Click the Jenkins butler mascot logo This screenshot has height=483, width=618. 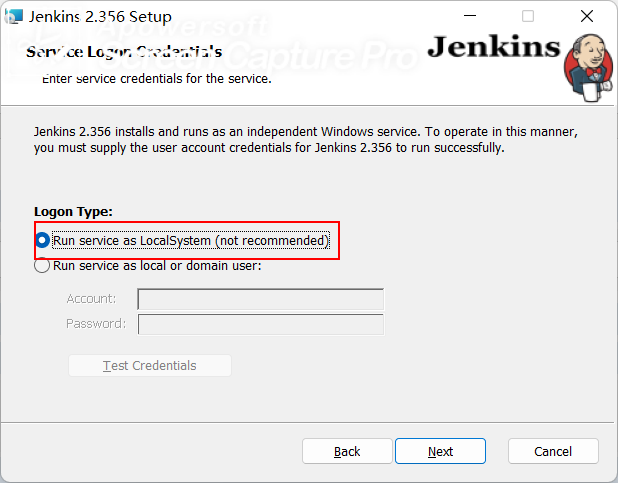coord(589,67)
